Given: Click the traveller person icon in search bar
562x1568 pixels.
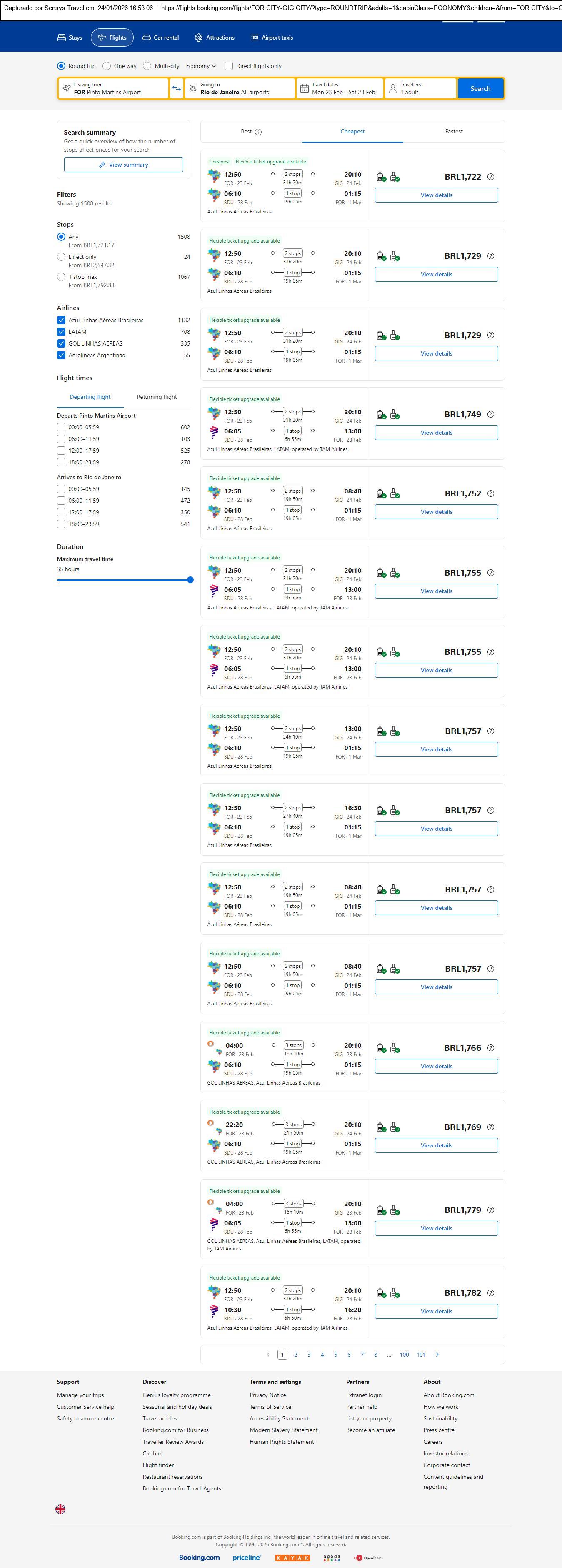Looking at the screenshot, I should click(x=393, y=88).
